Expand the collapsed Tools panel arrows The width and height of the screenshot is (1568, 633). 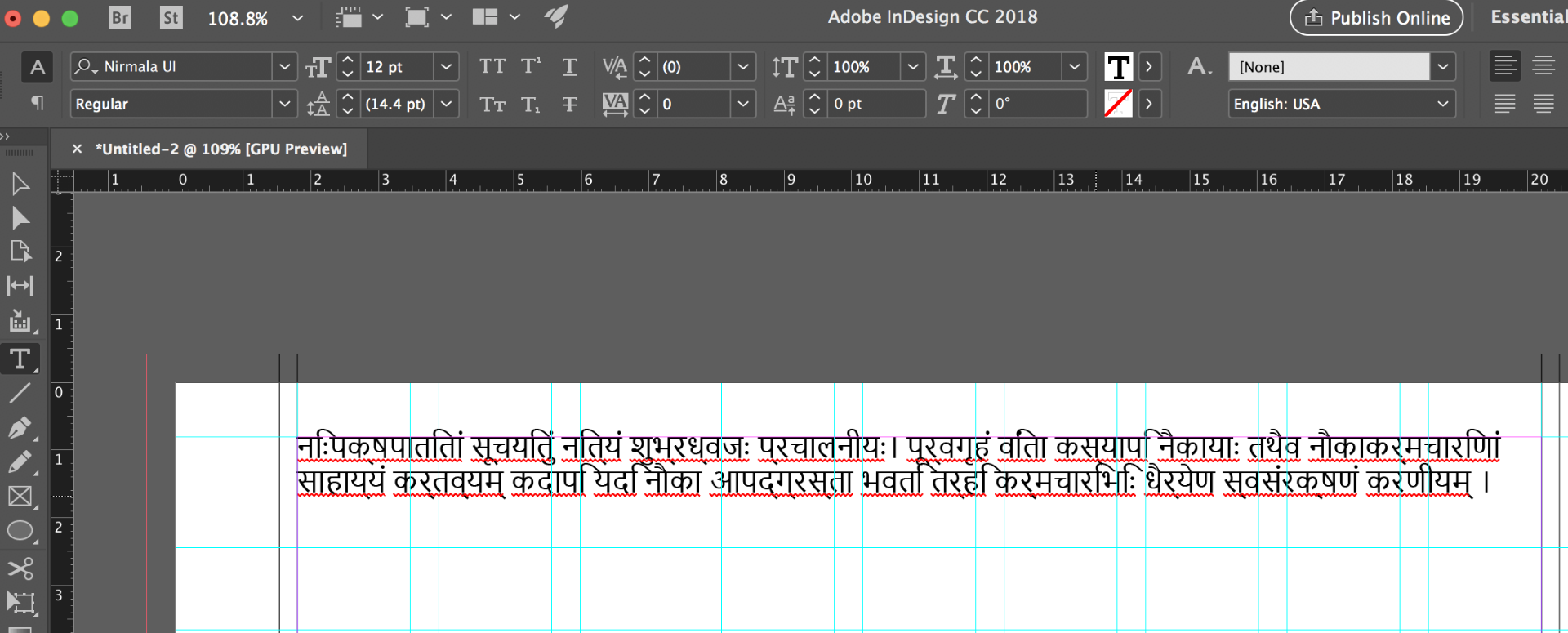click(5, 136)
